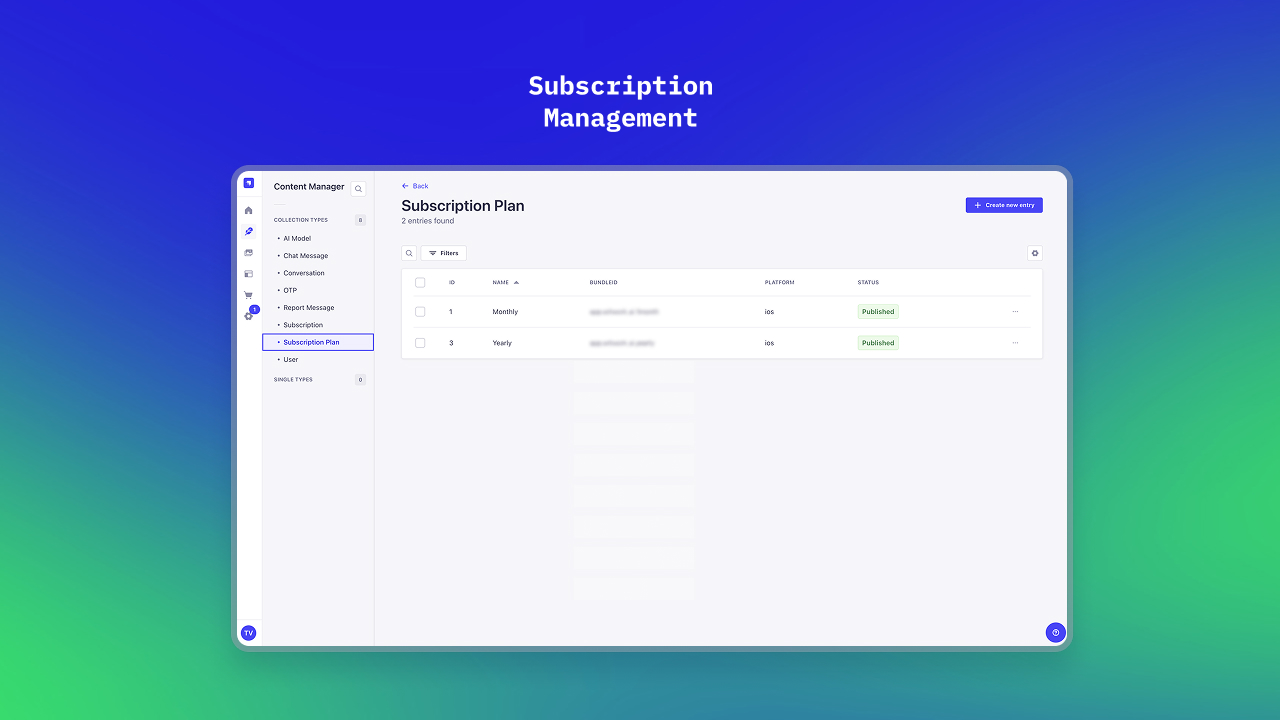Open Chat Message collection type
1280x720 pixels.
coord(306,256)
